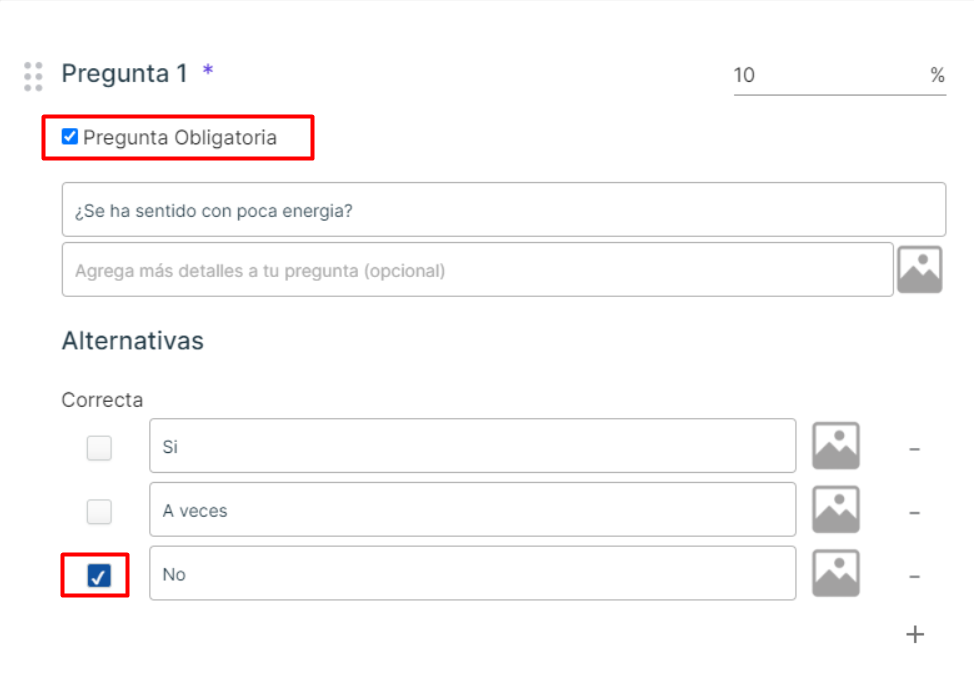Mark 'Si' as the correct answer
This screenshot has height=677, width=974.
pyautogui.click(x=99, y=448)
